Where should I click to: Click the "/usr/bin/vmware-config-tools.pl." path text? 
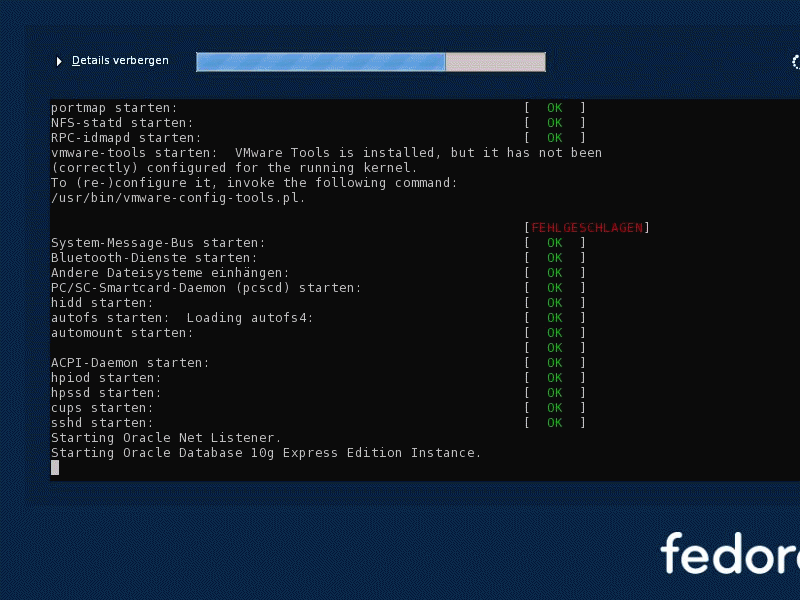coord(178,198)
